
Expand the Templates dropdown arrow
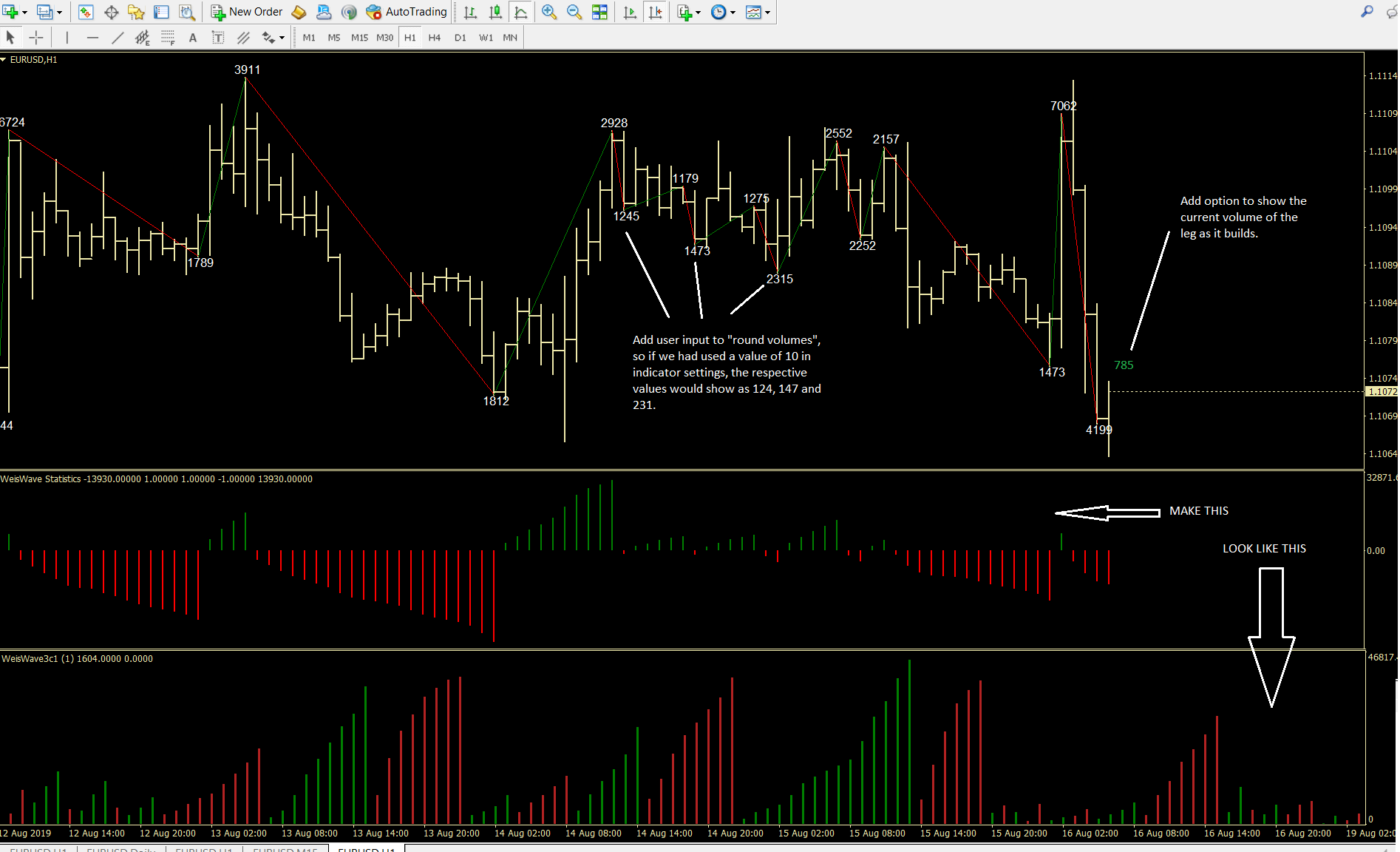pos(767,13)
